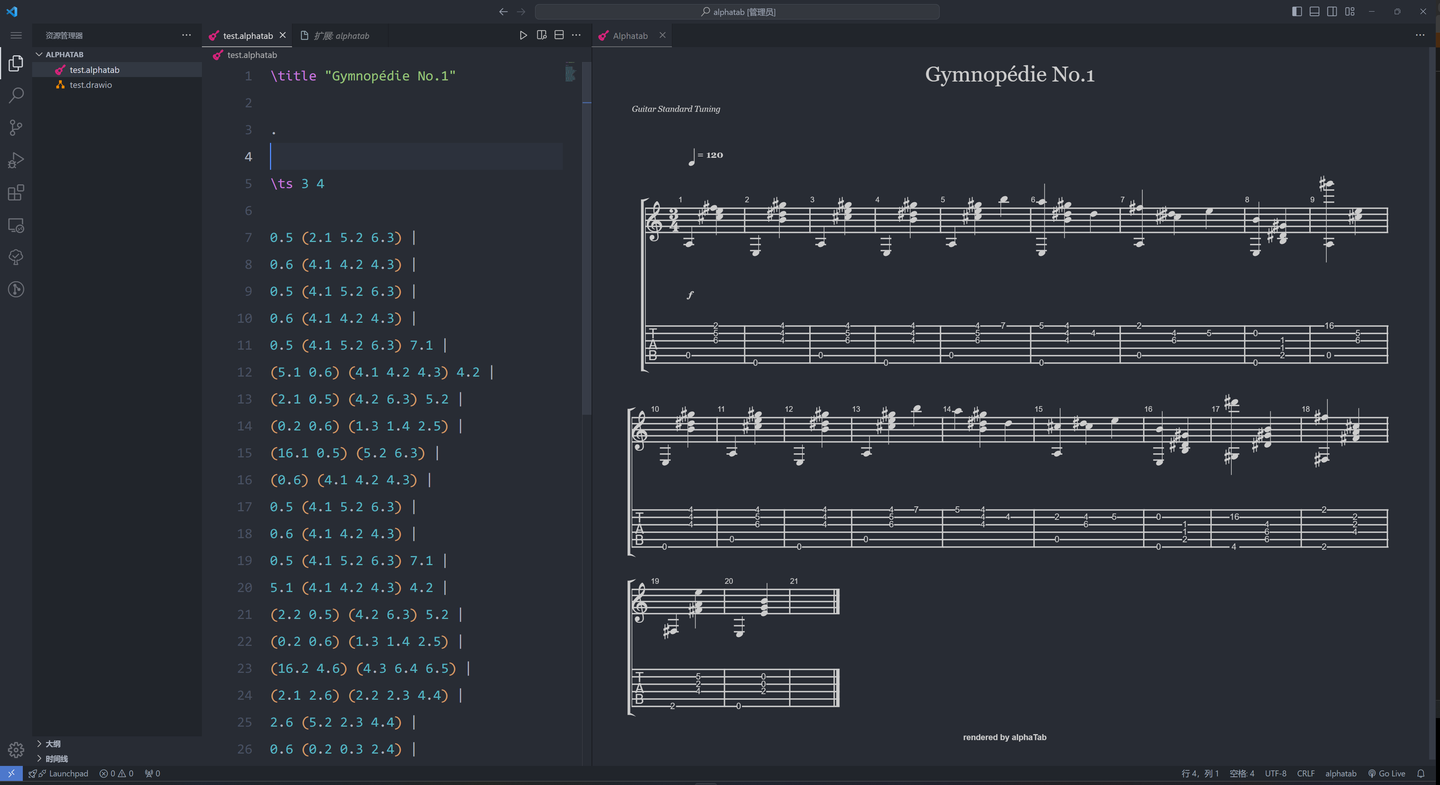This screenshot has width=1440, height=785.
Task: Switch to the 扩展 alphatab tab
Action: pos(338,34)
